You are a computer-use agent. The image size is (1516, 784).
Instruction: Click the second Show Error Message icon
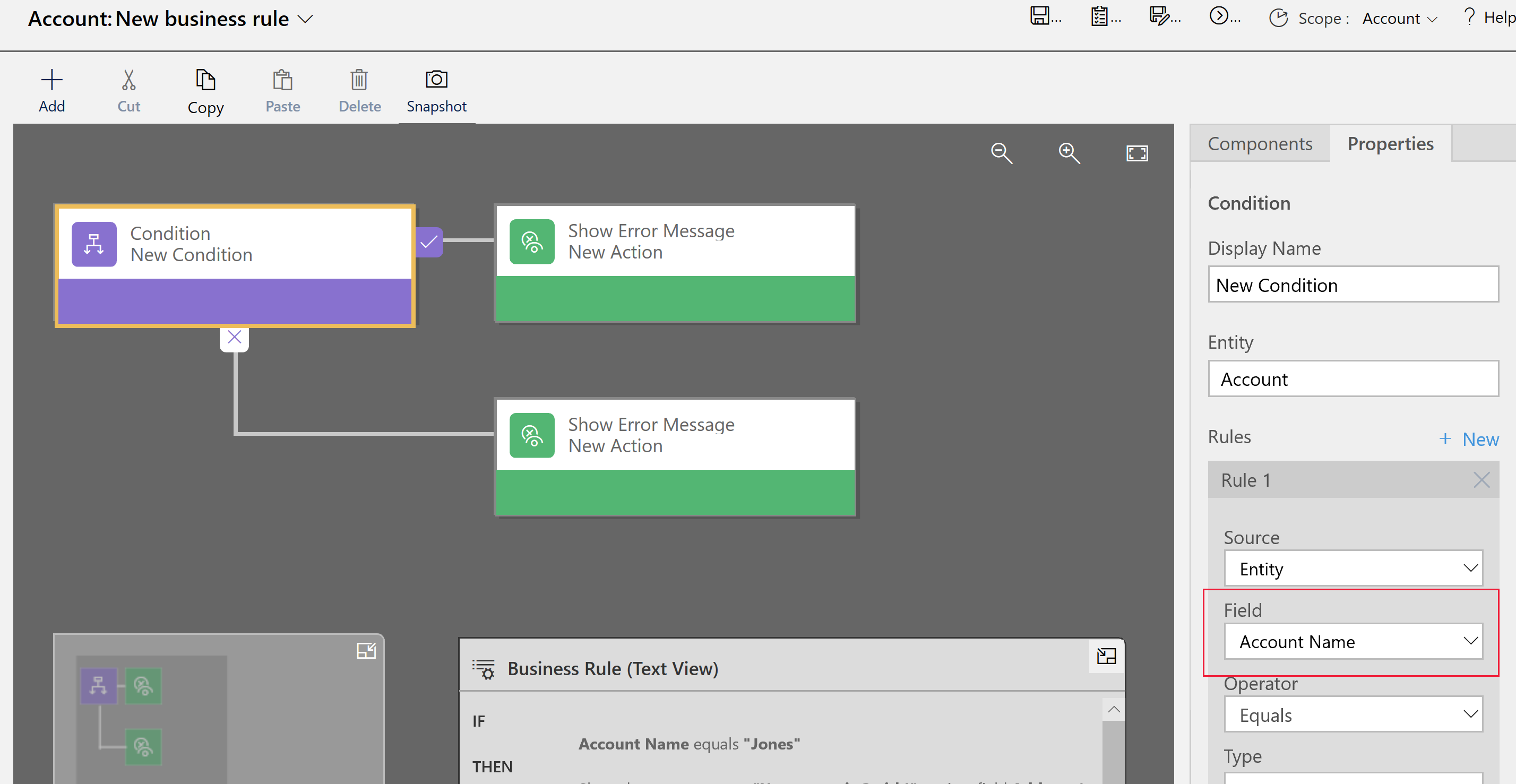530,435
